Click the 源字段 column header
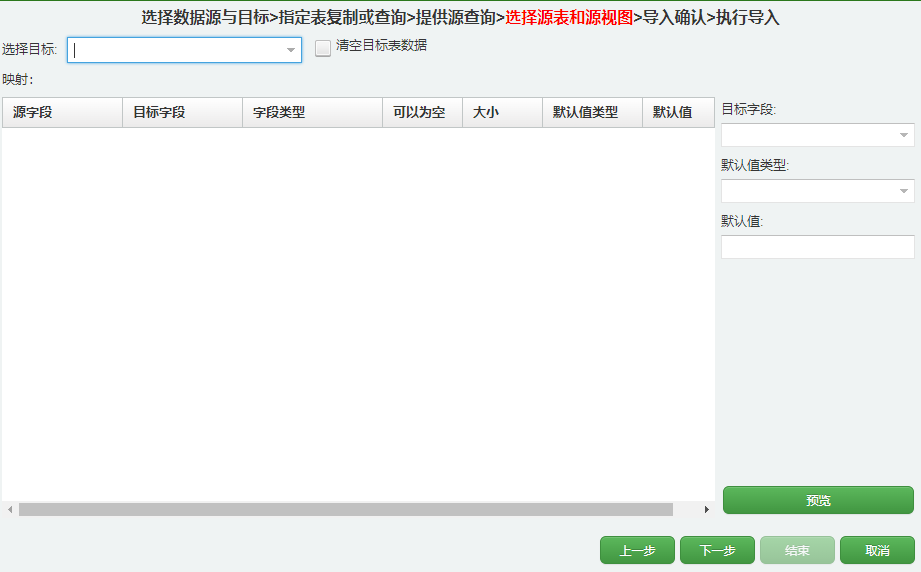This screenshot has width=921, height=572. tap(62, 112)
